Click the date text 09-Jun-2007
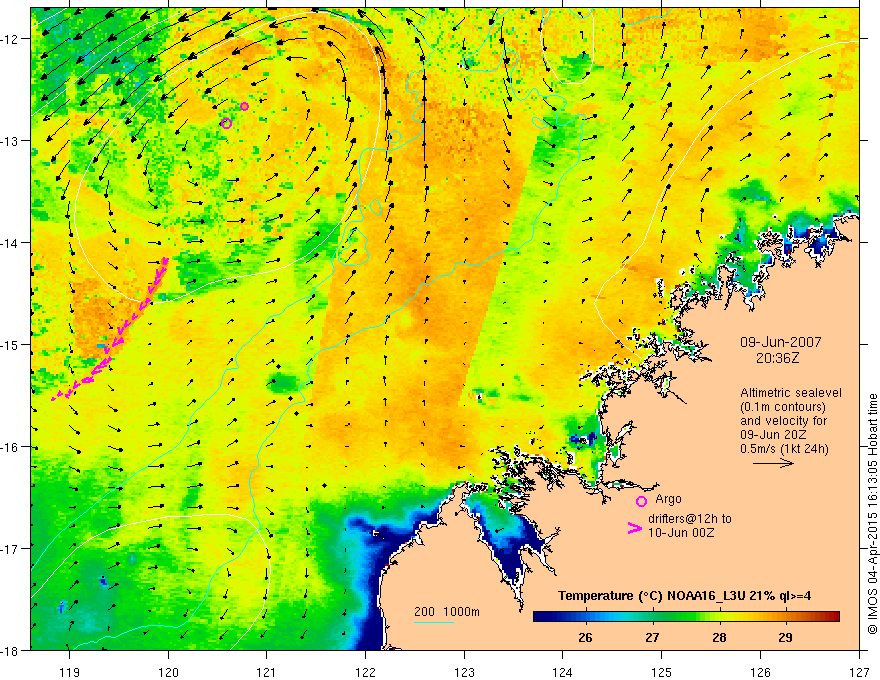Viewport: 880px width, 680px height. pos(780,342)
